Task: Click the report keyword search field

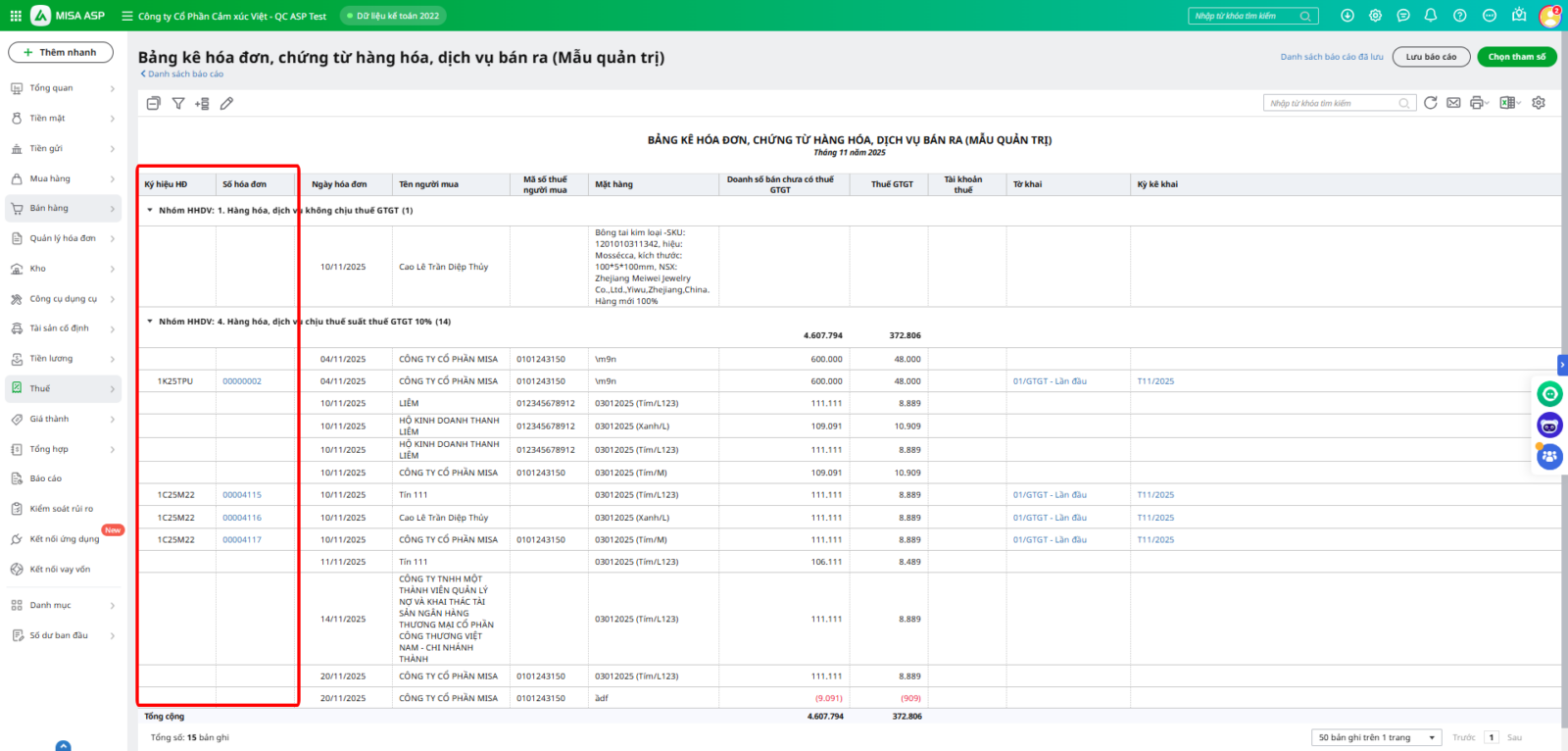Action: (x=1333, y=103)
